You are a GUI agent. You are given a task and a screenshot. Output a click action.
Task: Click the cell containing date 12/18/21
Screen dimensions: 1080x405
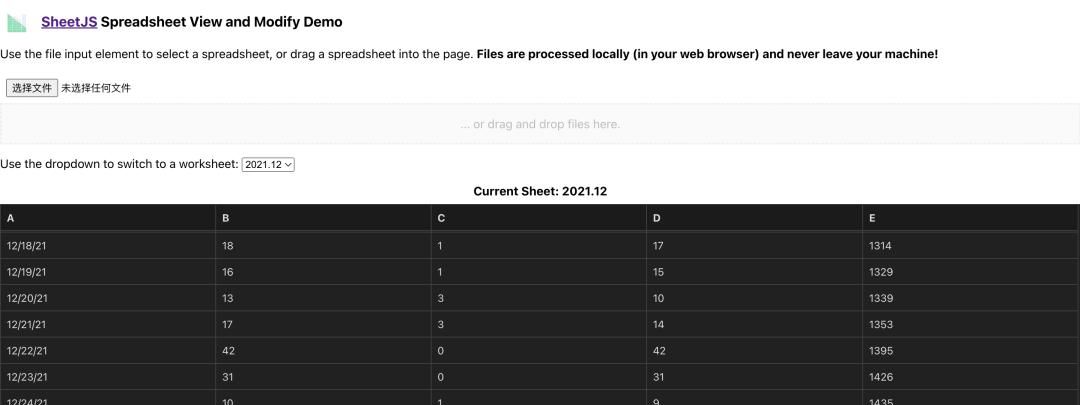coord(108,246)
